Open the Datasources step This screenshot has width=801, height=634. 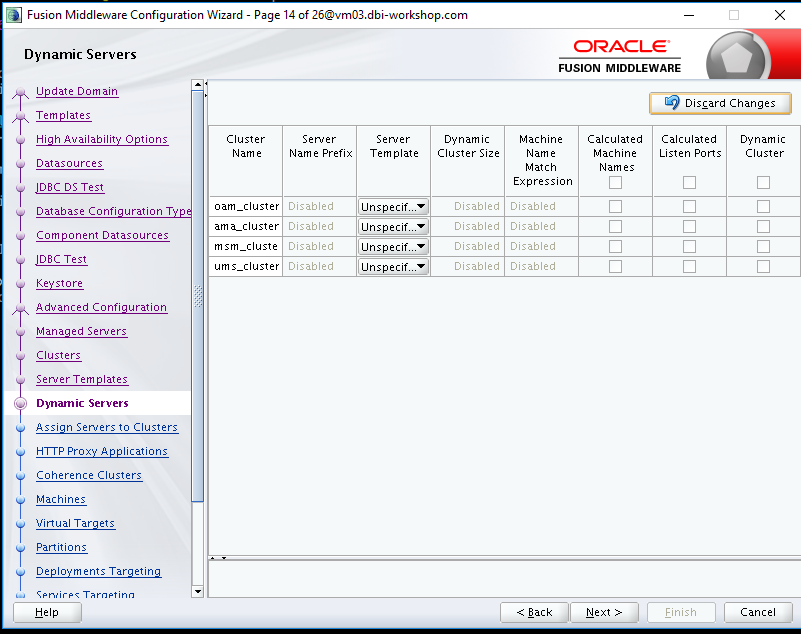point(69,163)
